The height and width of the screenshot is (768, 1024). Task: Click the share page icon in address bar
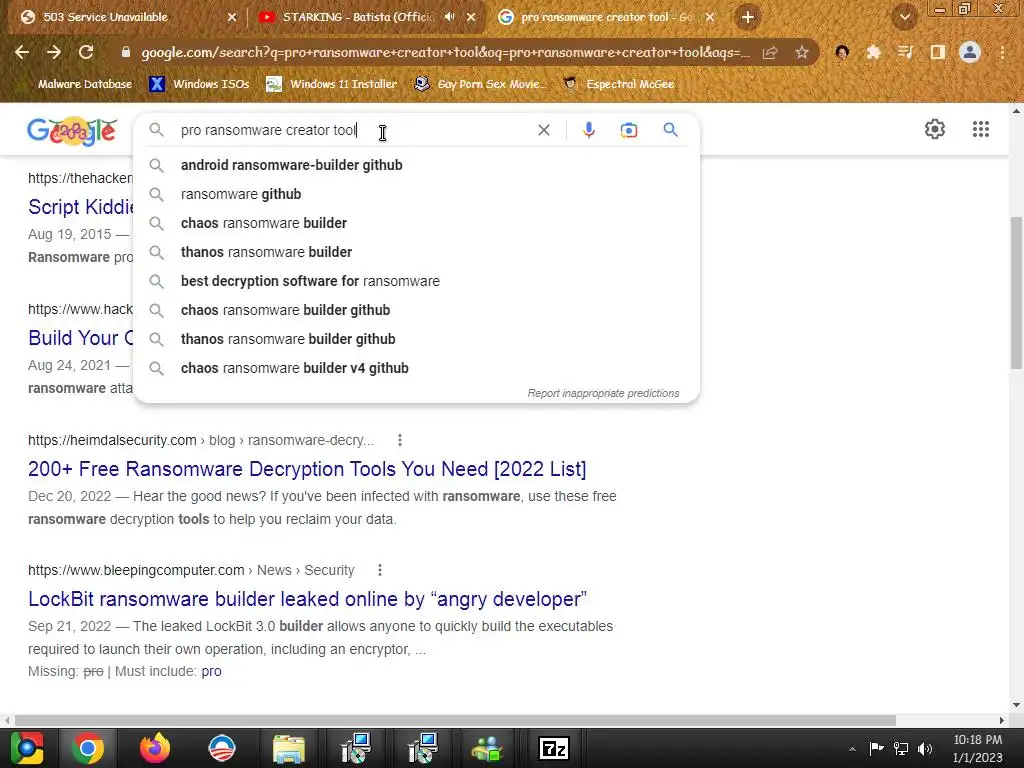pos(770,53)
